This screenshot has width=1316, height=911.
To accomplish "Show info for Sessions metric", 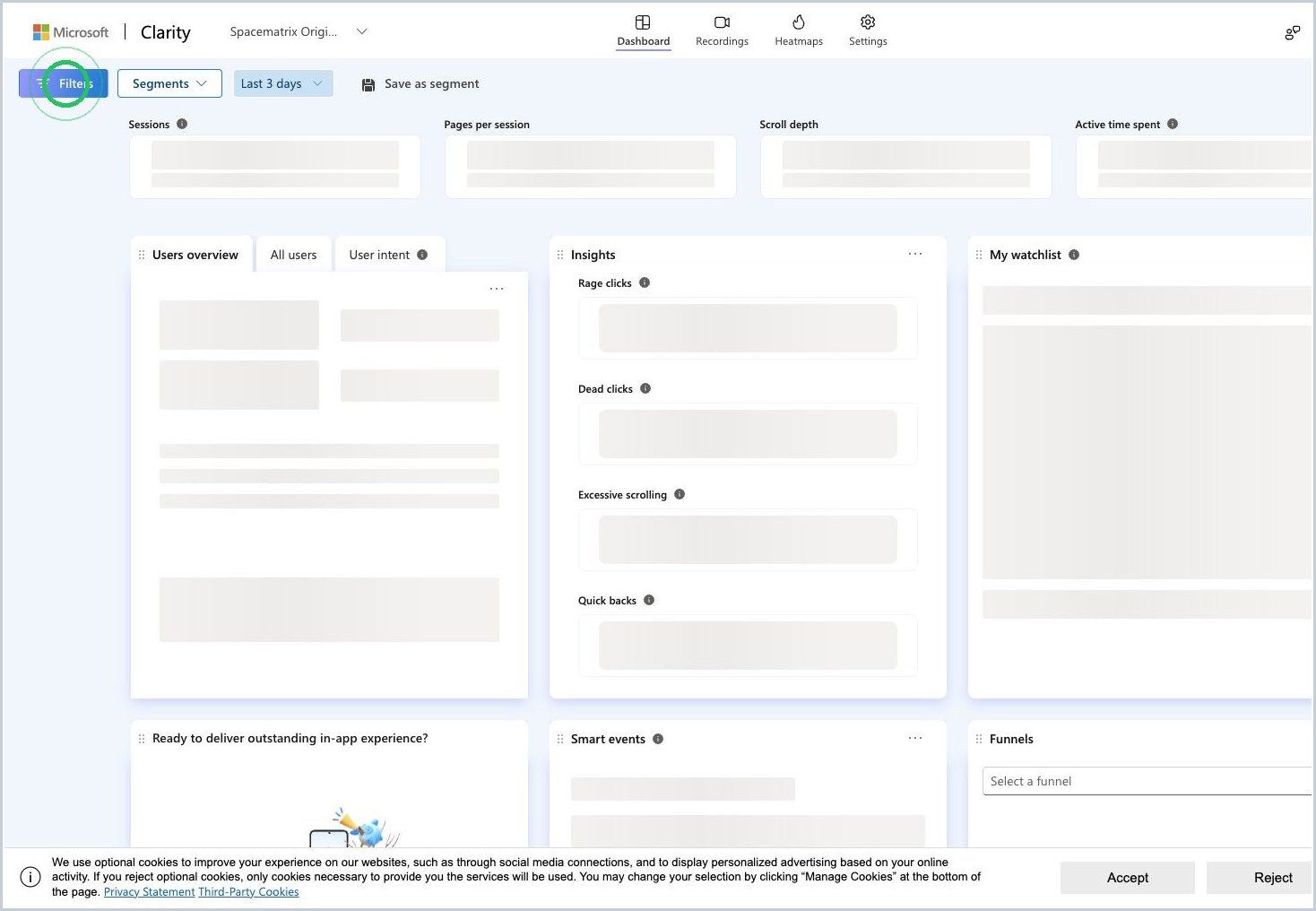I will (x=182, y=124).
